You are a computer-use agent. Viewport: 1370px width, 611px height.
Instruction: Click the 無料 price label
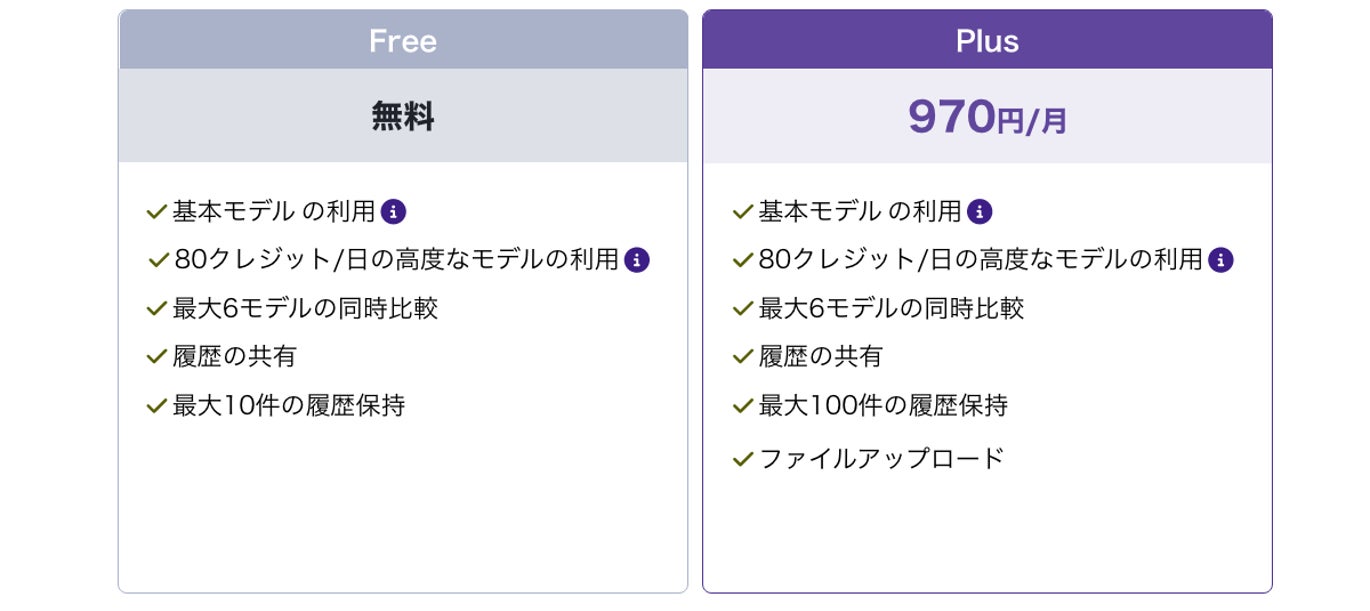pos(403,117)
